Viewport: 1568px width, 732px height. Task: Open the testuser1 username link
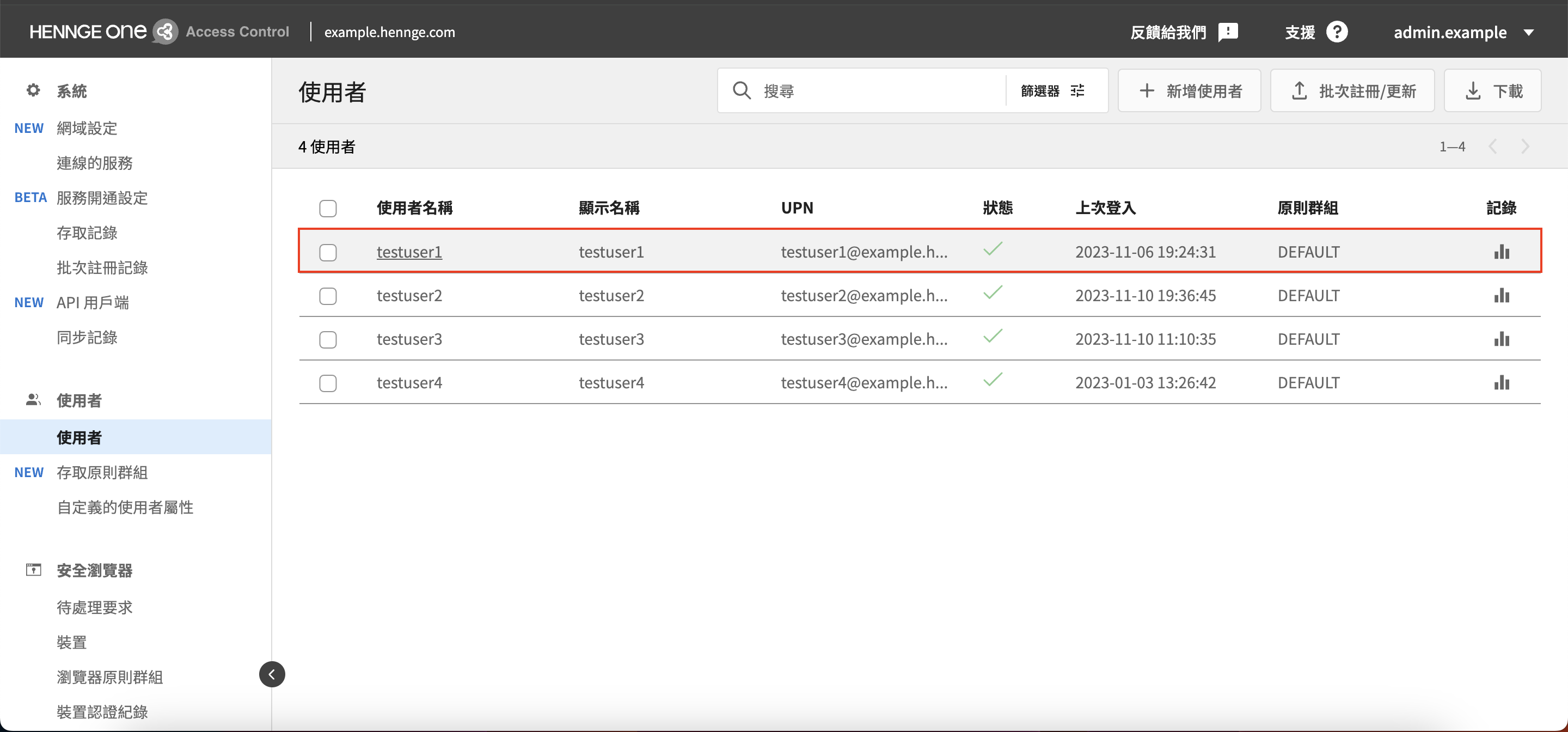(409, 252)
